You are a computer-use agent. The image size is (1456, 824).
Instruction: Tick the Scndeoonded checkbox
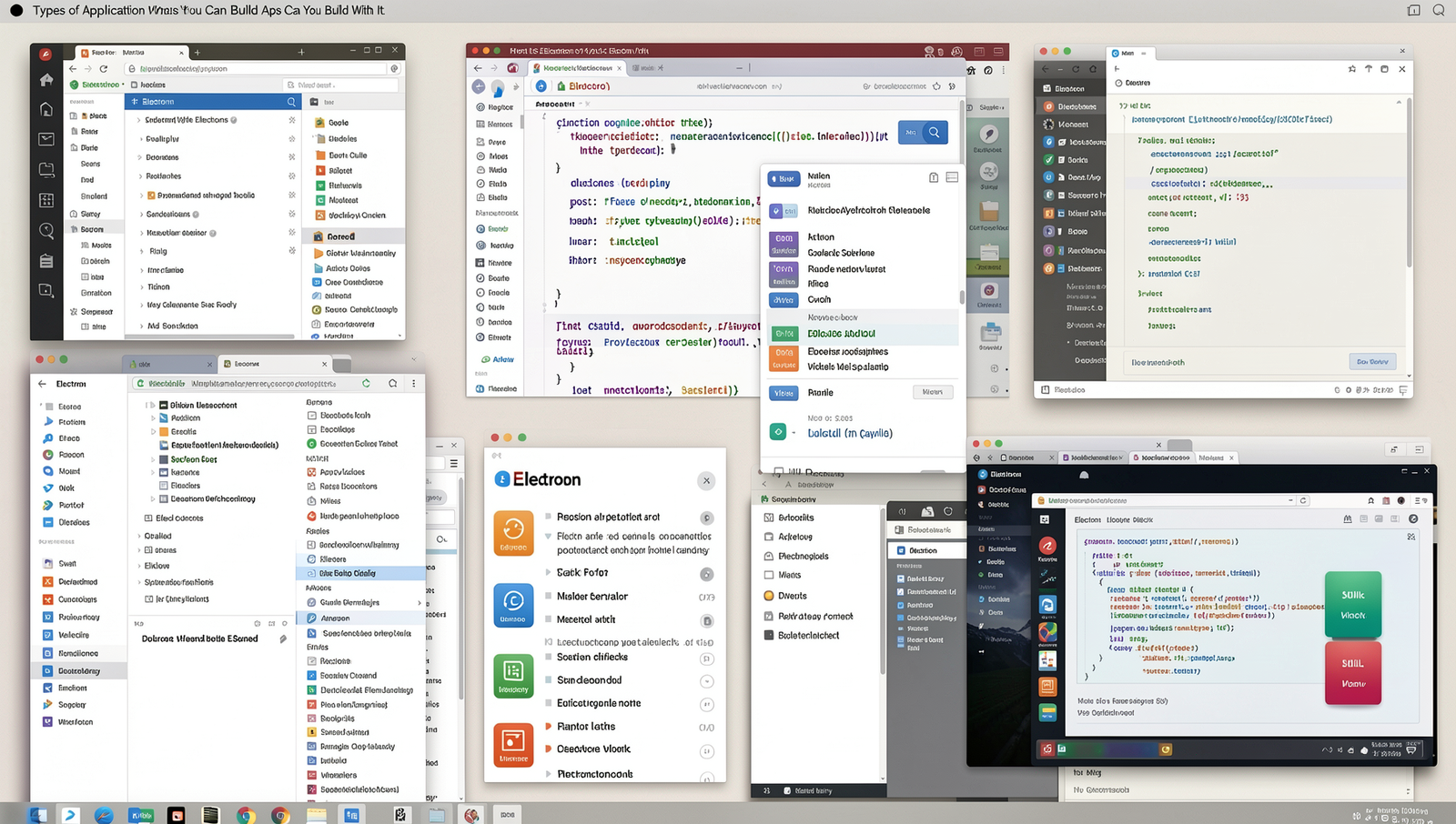tap(548, 680)
